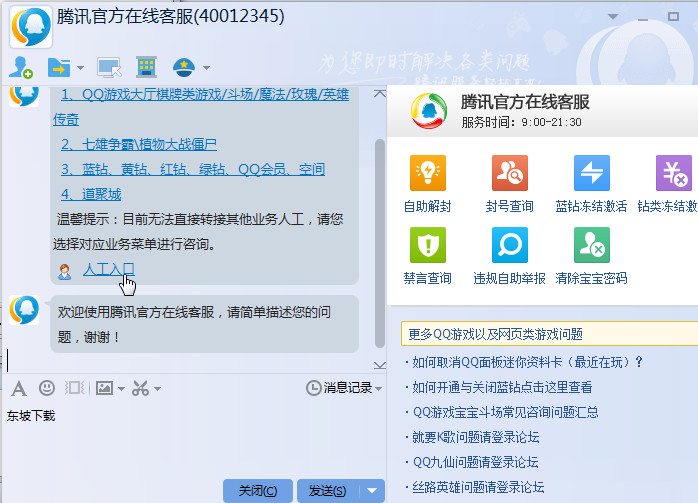Screen dimensions: 698x503
Task: Open the 蓝钻冻结激活 icon
Action: (592, 173)
